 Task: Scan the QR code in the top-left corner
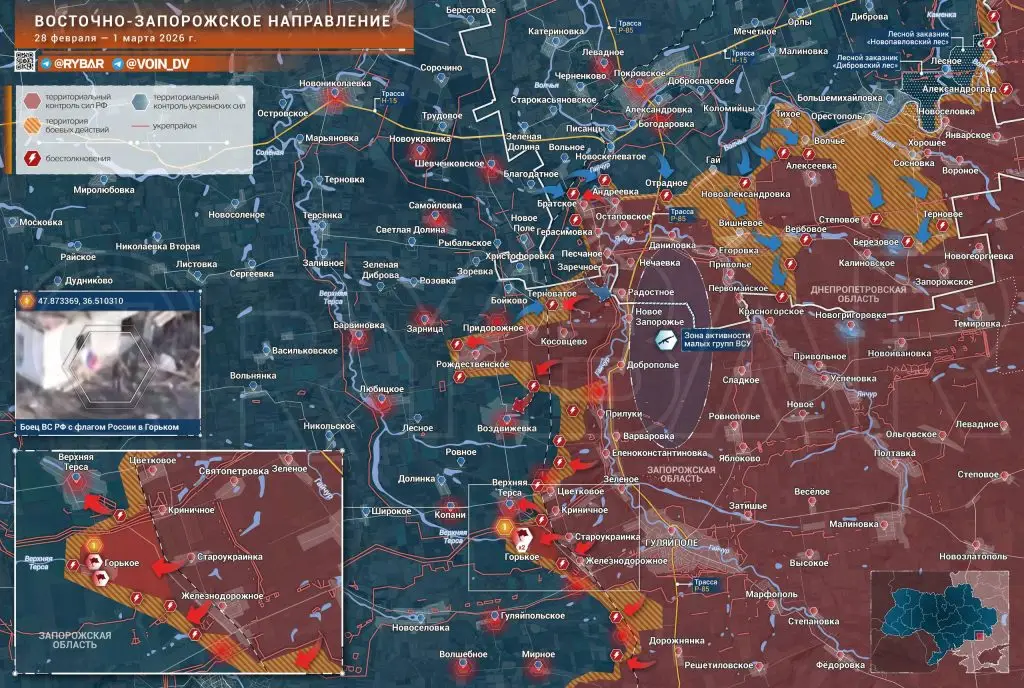pyautogui.click(x=24, y=62)
